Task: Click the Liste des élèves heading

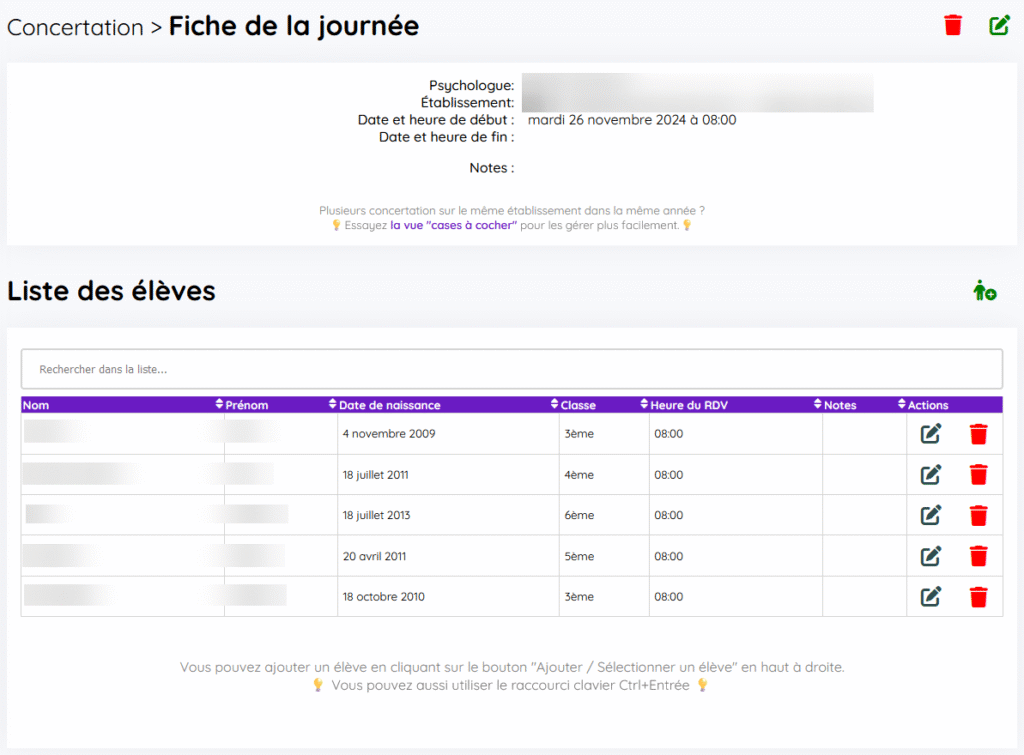Action: pos(111,291)
